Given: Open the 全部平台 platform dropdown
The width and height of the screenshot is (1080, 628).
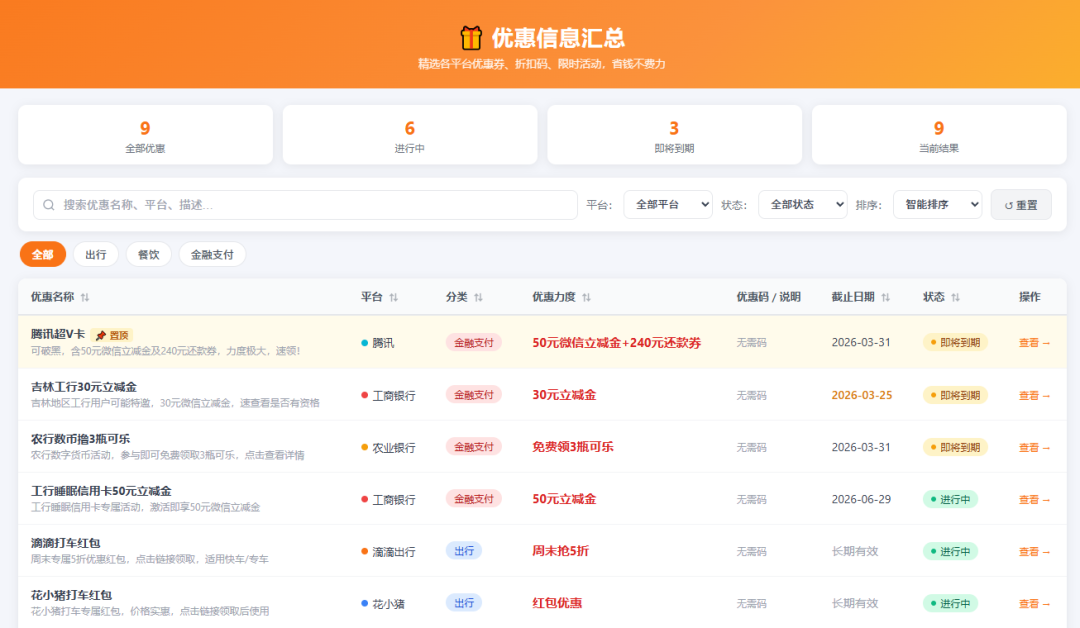Looking at the screenshot, I should click(x=667, y=204).
